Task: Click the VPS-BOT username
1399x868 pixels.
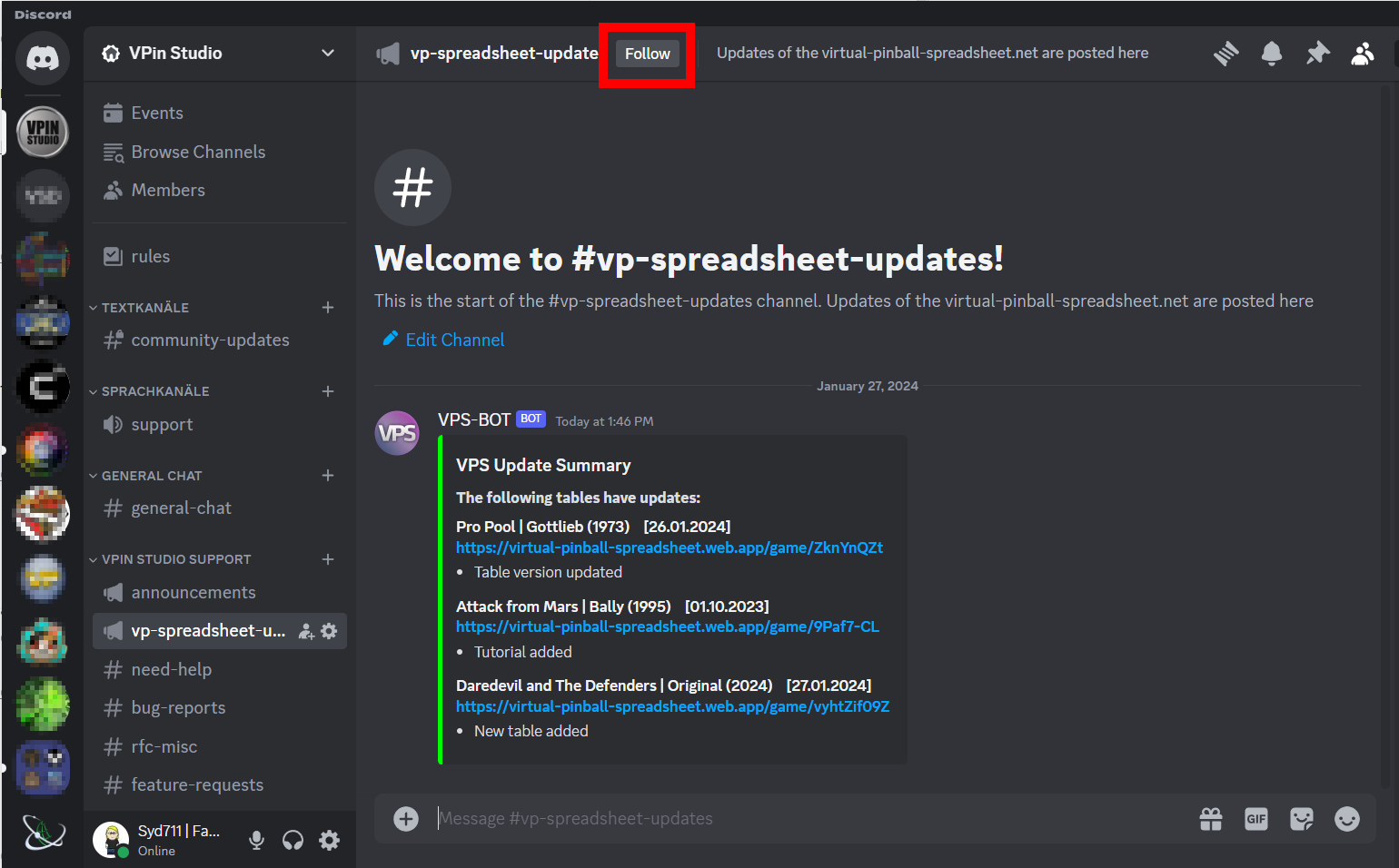Action: tap(474, 419)
